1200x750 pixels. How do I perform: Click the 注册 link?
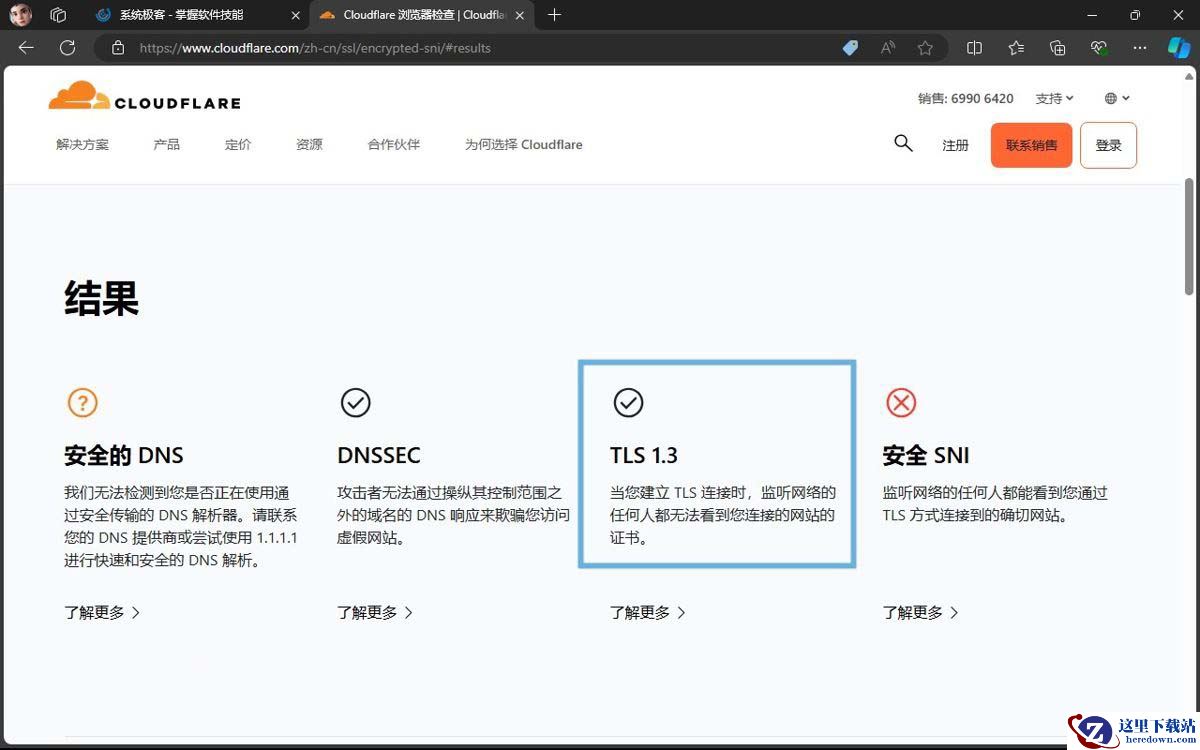click(x=955, y=145)
